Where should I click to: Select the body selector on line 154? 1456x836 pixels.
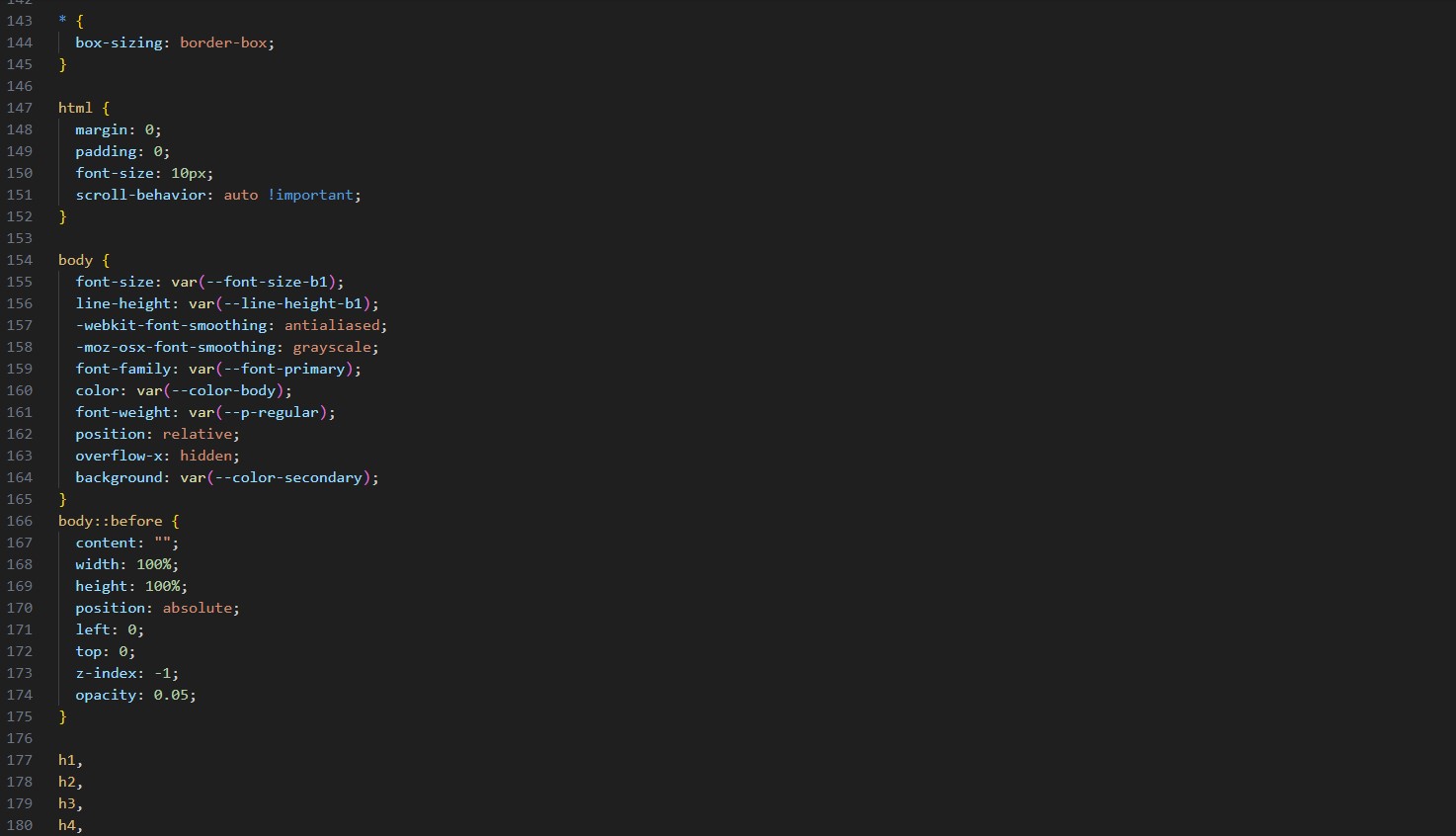75,260
